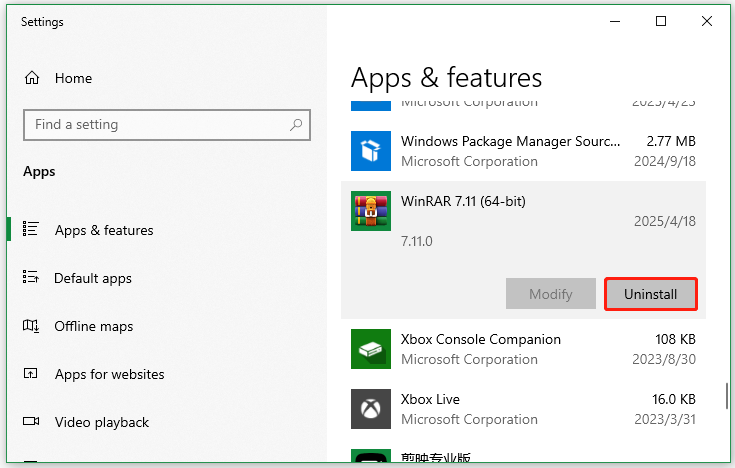Click the Default apps icon
This screenshot has width=735, height=468.
click(x=30, y=277)
